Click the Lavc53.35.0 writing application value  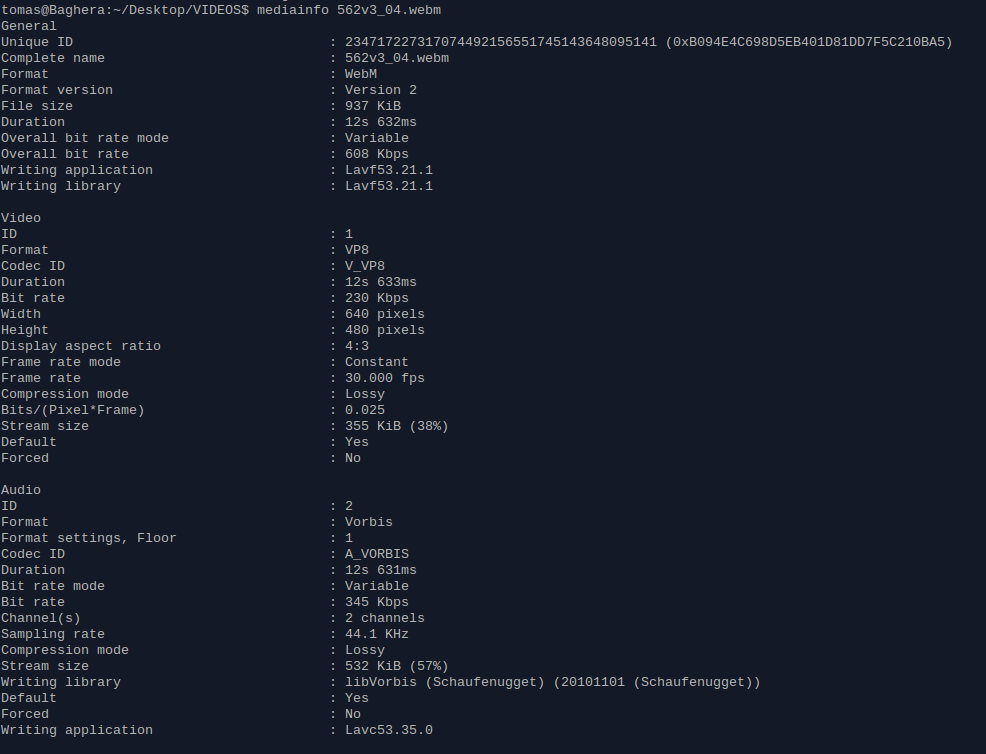[389, 730]
